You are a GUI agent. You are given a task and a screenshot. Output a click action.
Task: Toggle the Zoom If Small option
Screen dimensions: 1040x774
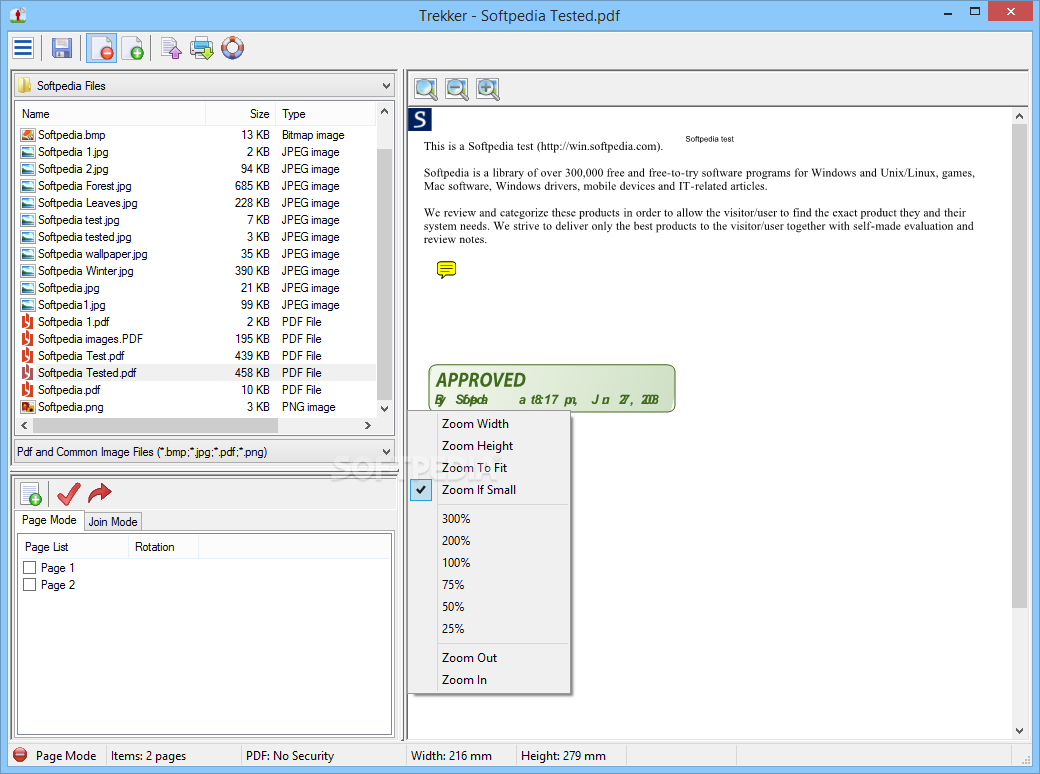[489, 489]
